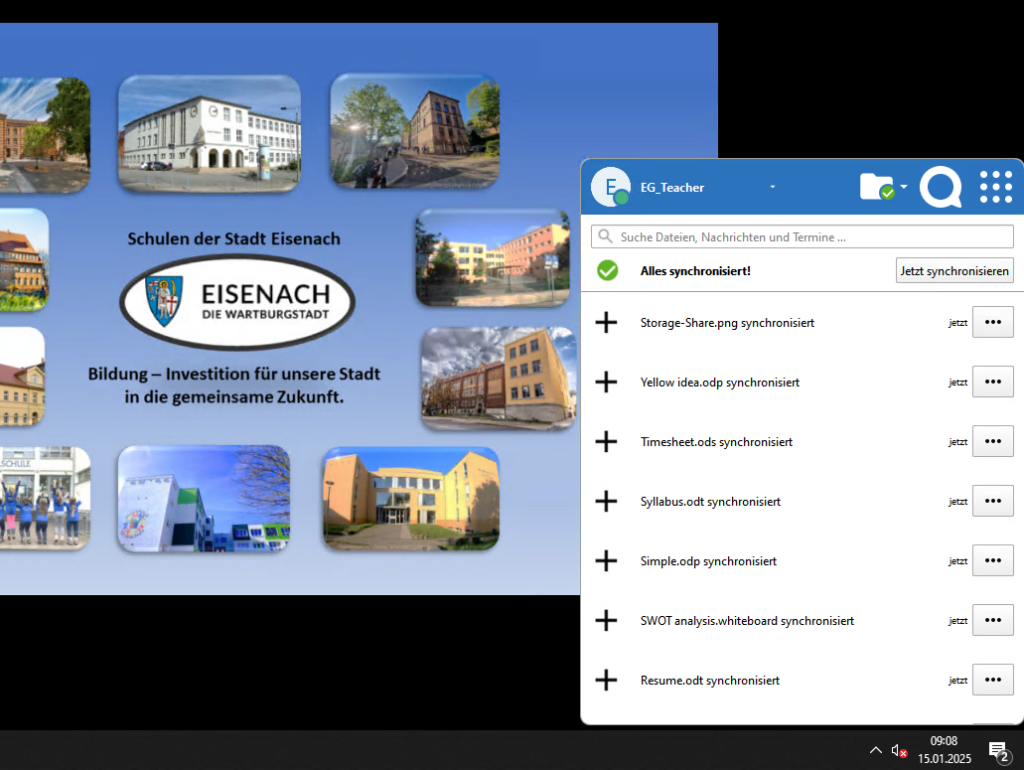
Task: Open the apps grid menu
Action: pyautogui.click(x=996, y=187)
